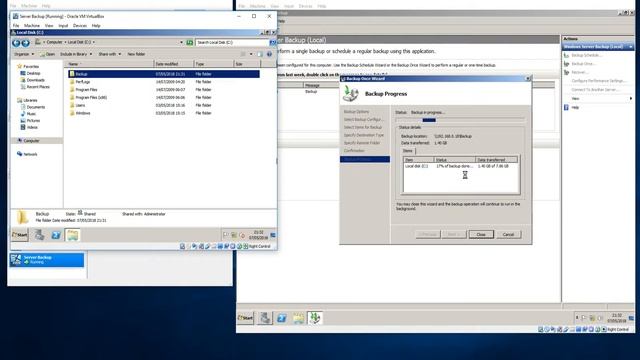Select Documents under Libraries

tap(36, 107)
